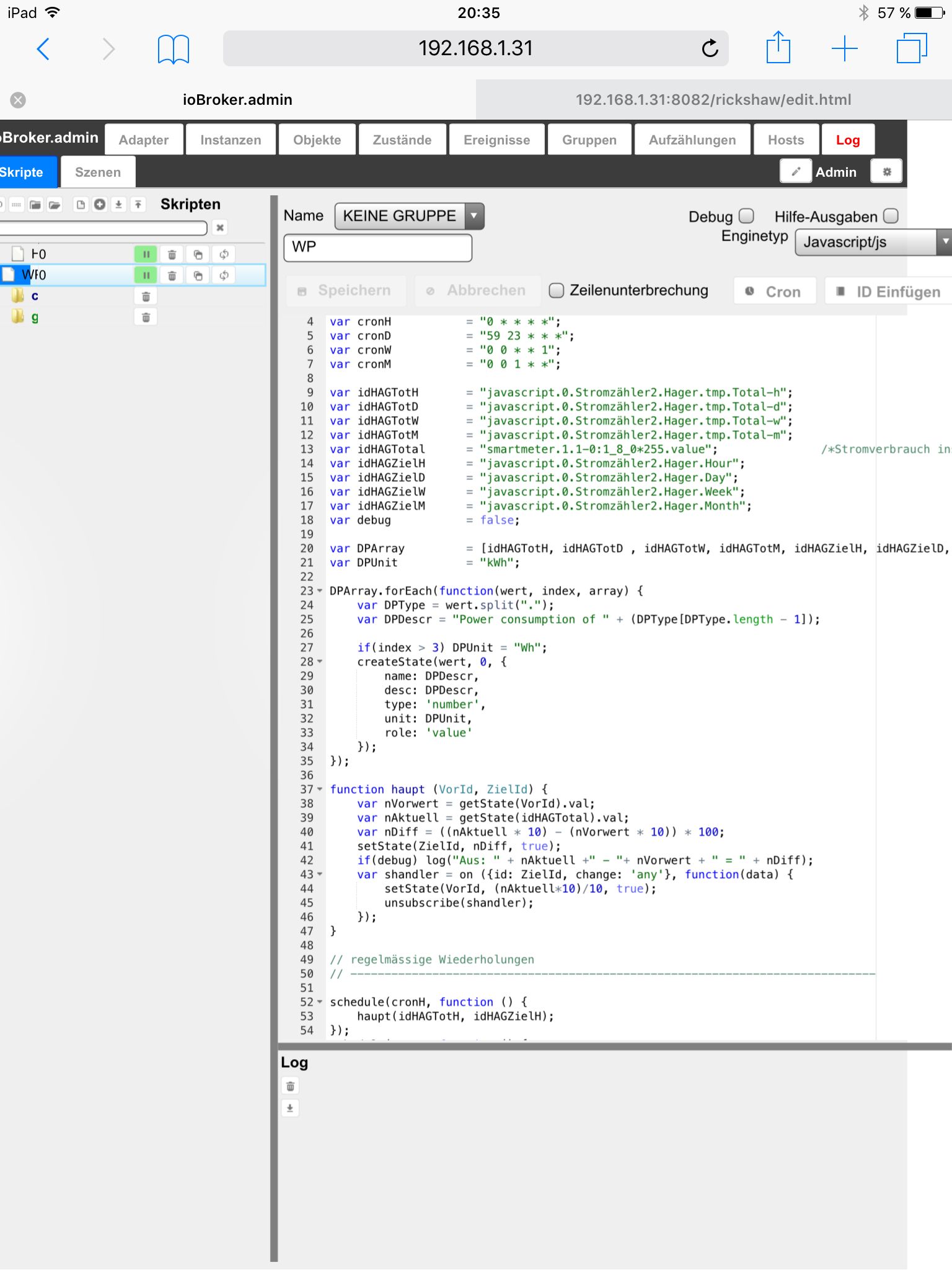Expand all script folders icon

pyautogui.click(x=55, y=205)
